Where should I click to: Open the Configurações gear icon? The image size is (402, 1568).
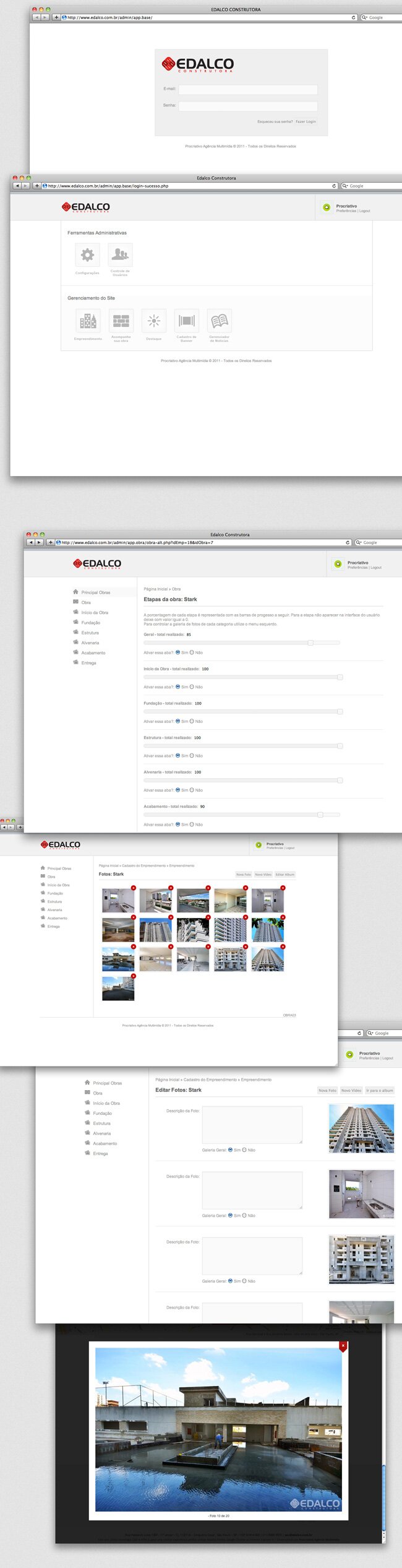coord(87,254)
